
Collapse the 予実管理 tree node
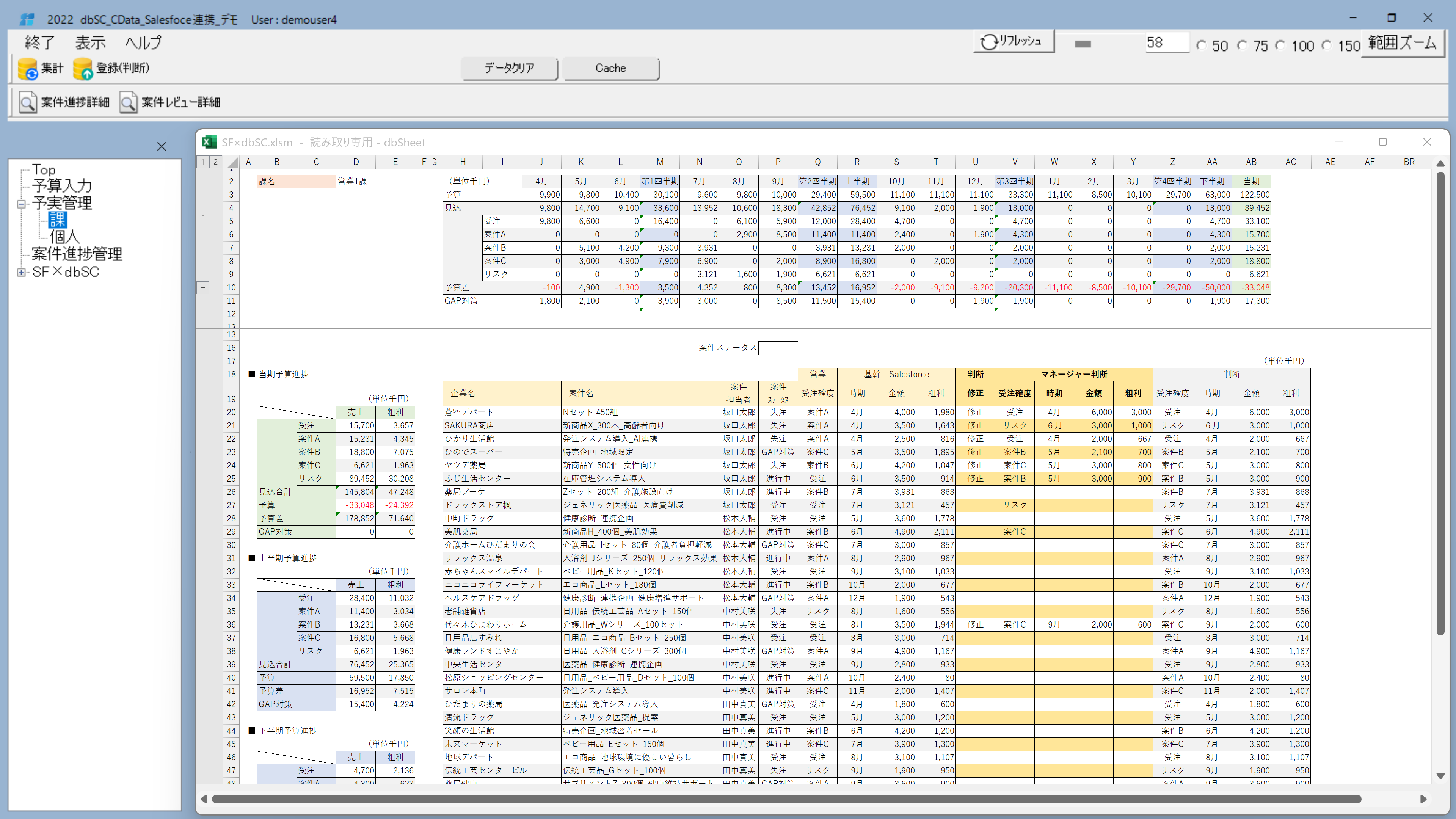pos(21,204)
